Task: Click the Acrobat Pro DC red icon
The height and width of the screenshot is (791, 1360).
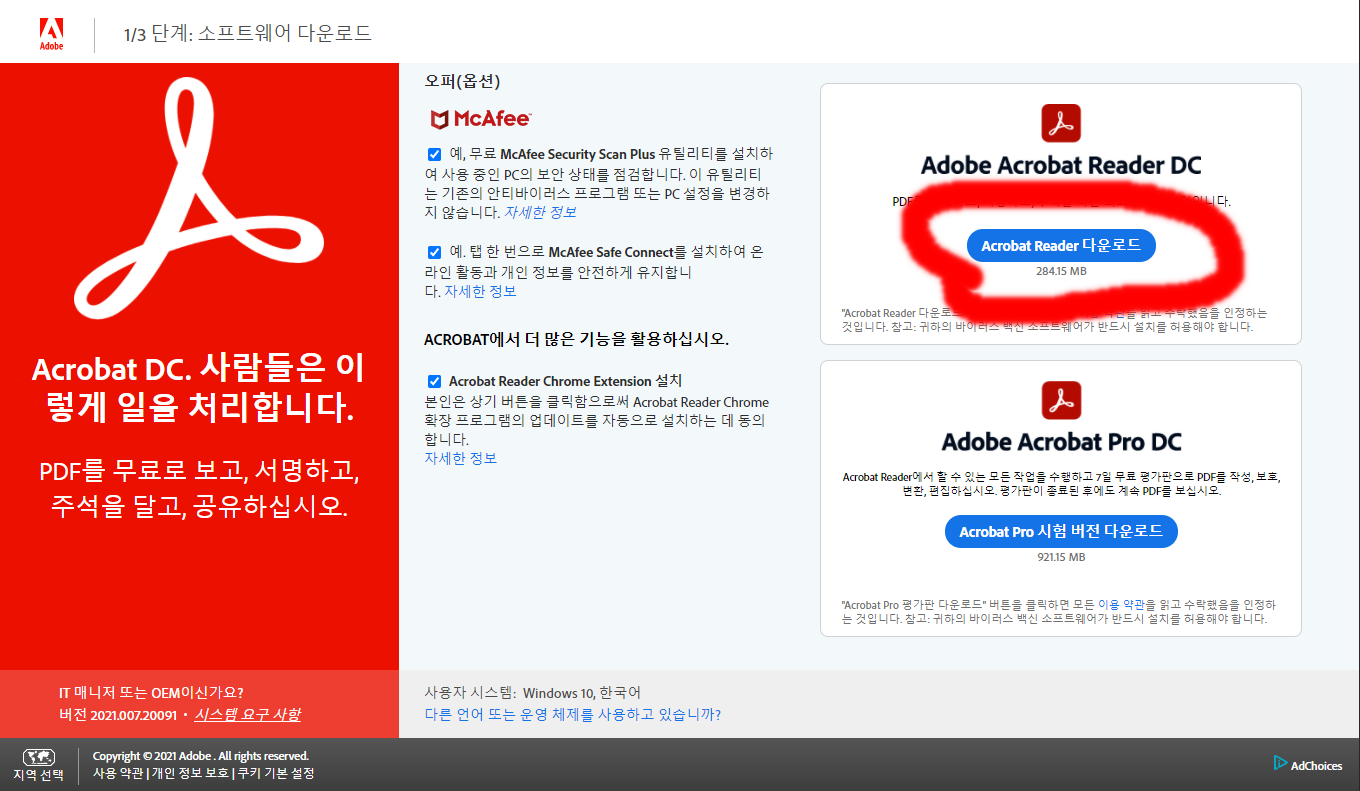Action: (x=1061, y=400)
